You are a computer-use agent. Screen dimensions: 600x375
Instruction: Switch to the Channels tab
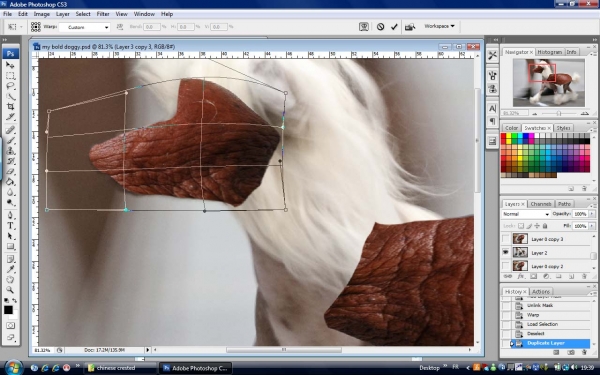[x=541, y=204]
